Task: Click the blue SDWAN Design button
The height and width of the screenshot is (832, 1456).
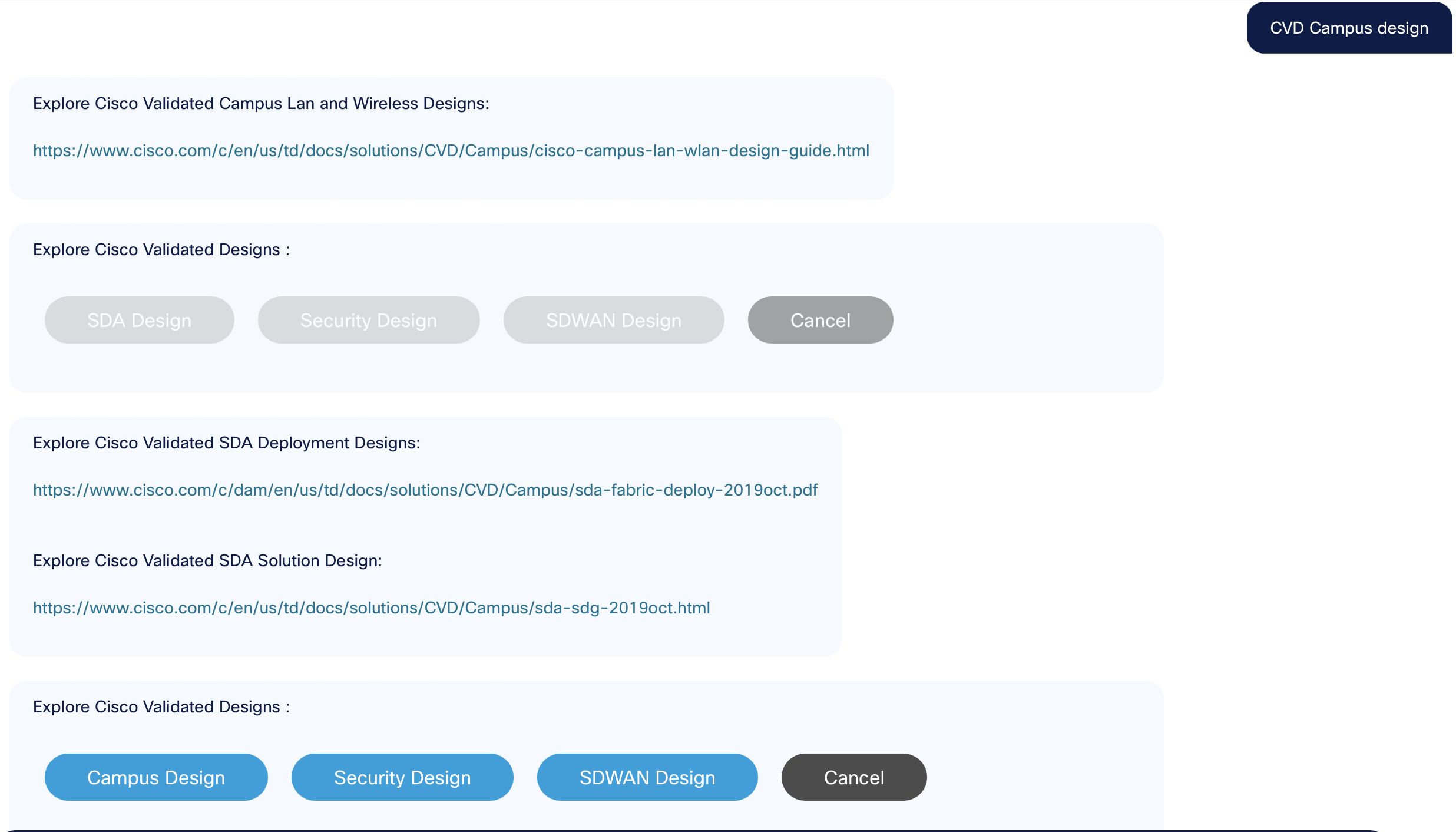Action: click(647, 777)
